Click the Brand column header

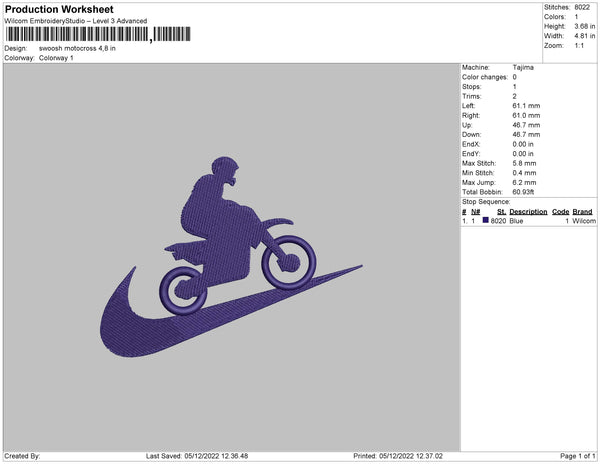point(582,212)
